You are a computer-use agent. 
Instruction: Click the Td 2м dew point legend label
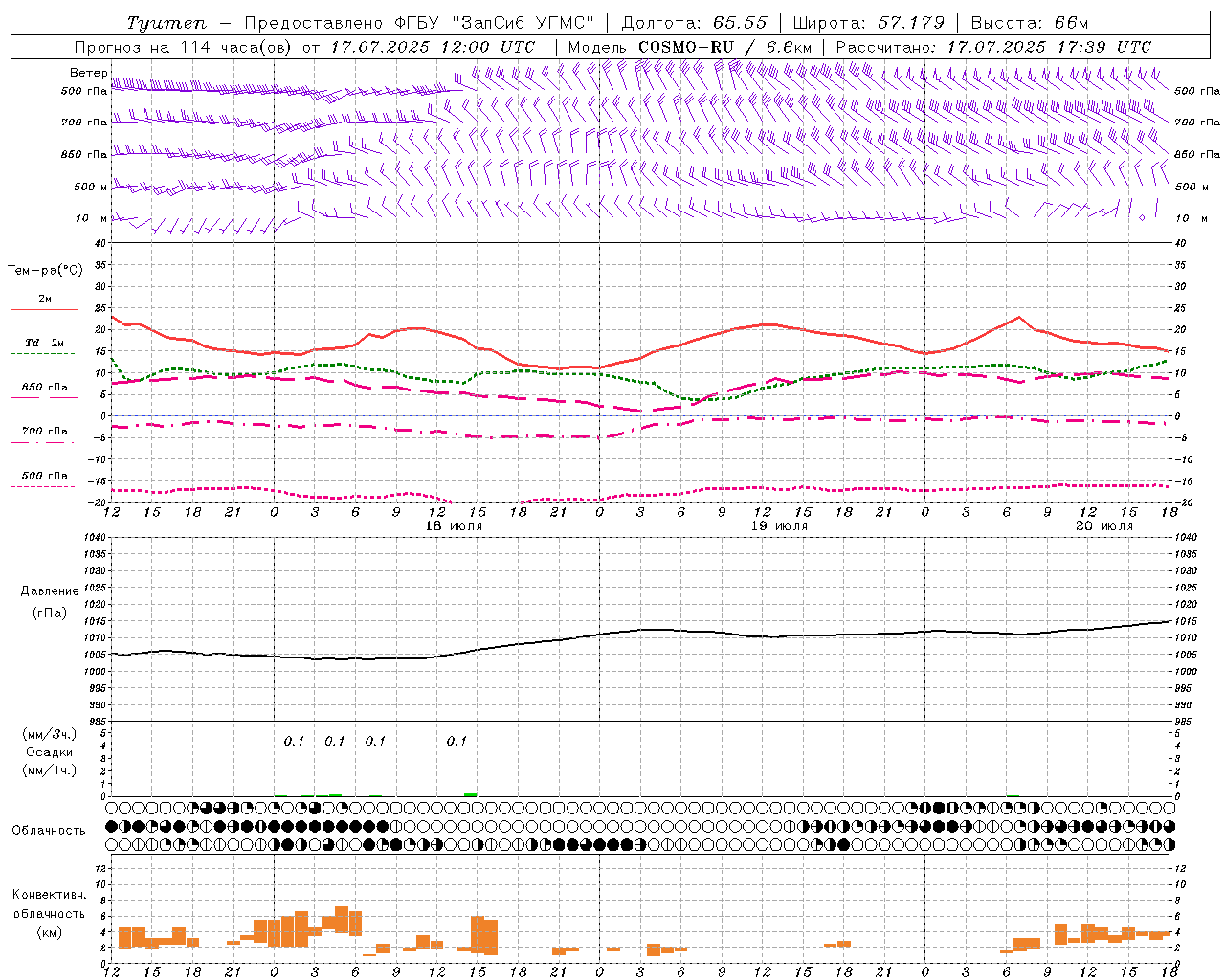pos(44,343)
